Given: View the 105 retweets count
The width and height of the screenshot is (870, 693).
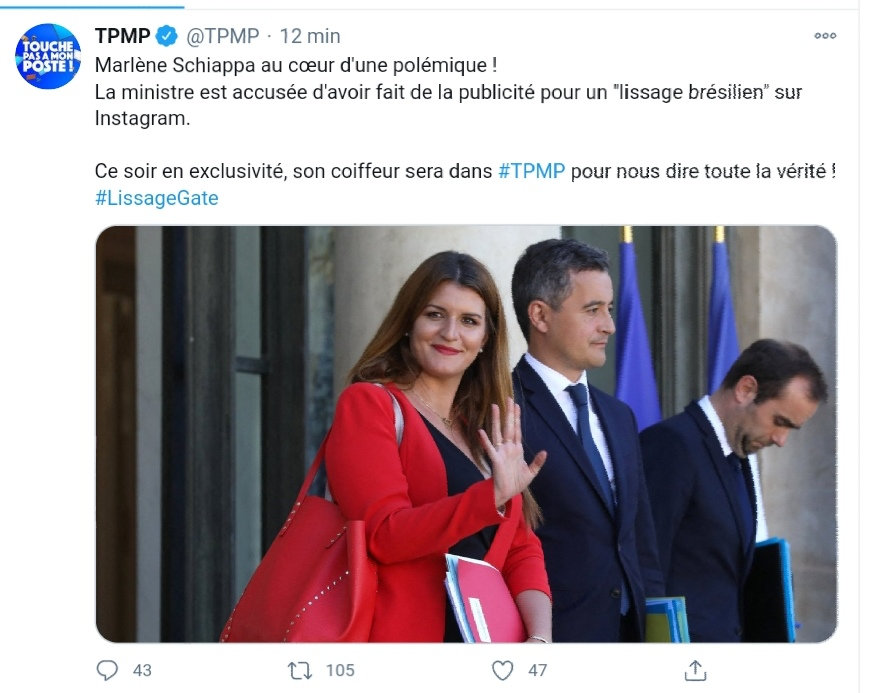Looking at the screenshot, I should [x=340, y=670].
